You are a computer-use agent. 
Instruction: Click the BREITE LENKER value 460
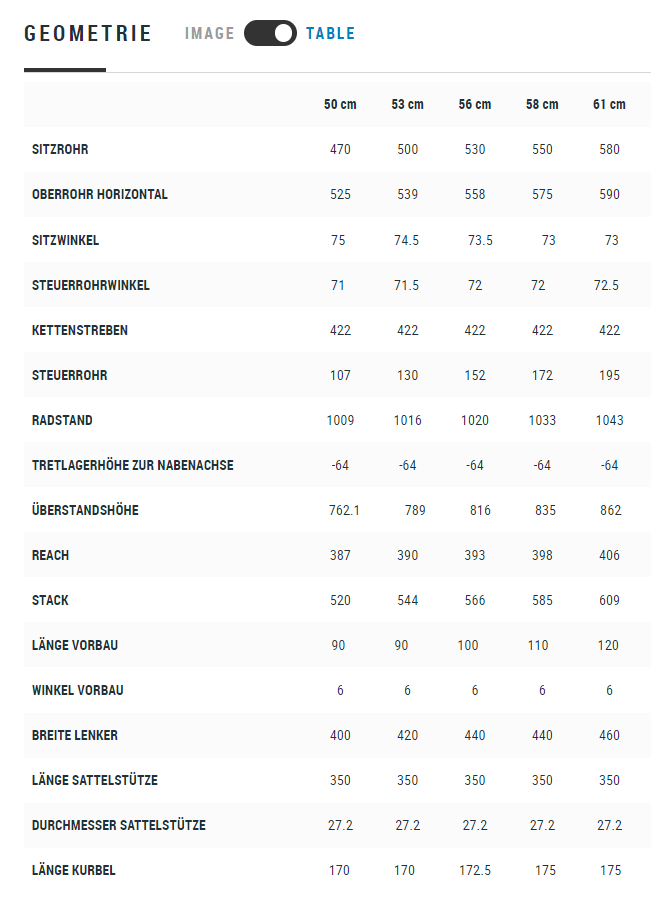(x=609, y=735)
